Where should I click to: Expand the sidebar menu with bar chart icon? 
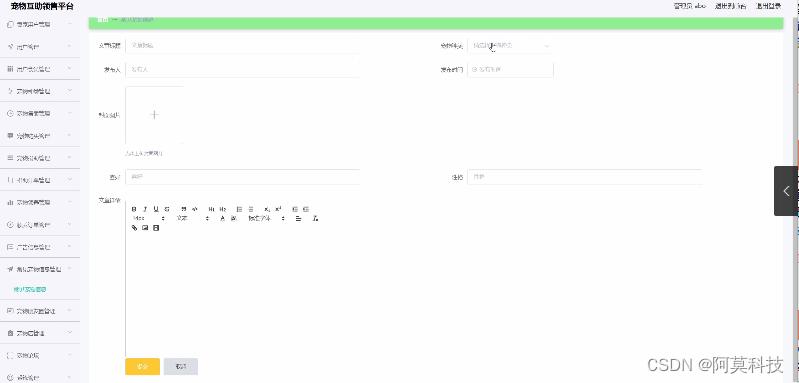click(40, 202)
